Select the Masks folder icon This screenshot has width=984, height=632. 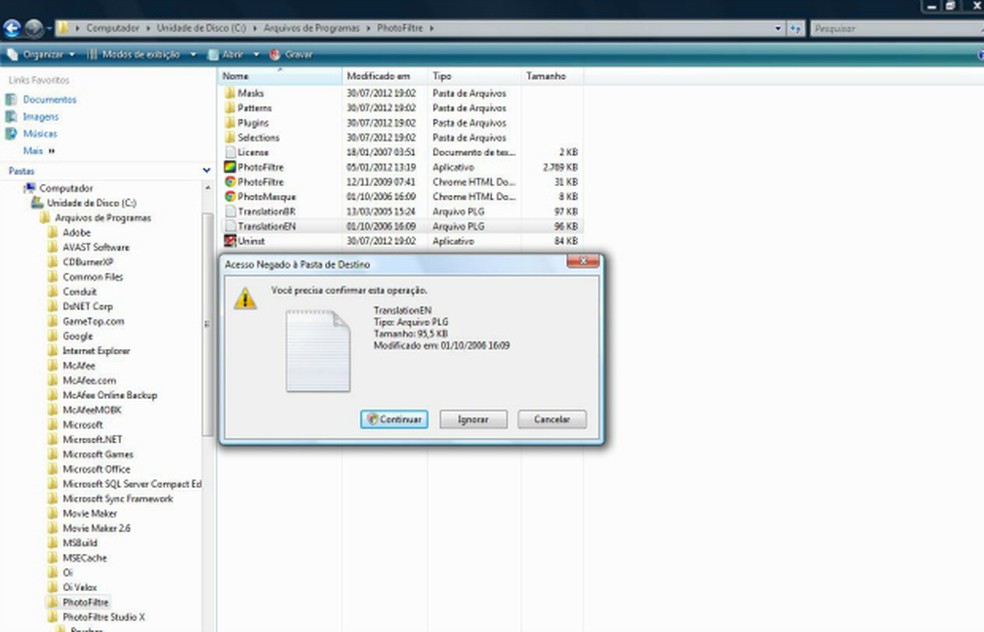(x=230, y=93)
